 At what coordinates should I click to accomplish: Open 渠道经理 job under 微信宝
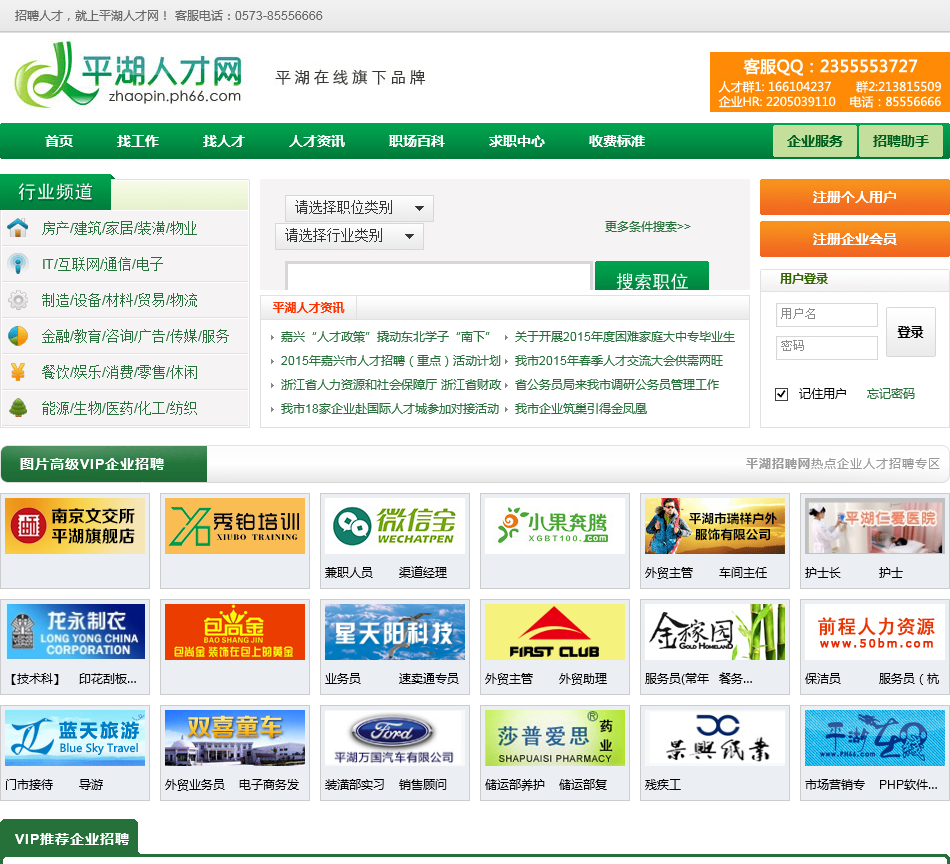click(423, 573)
